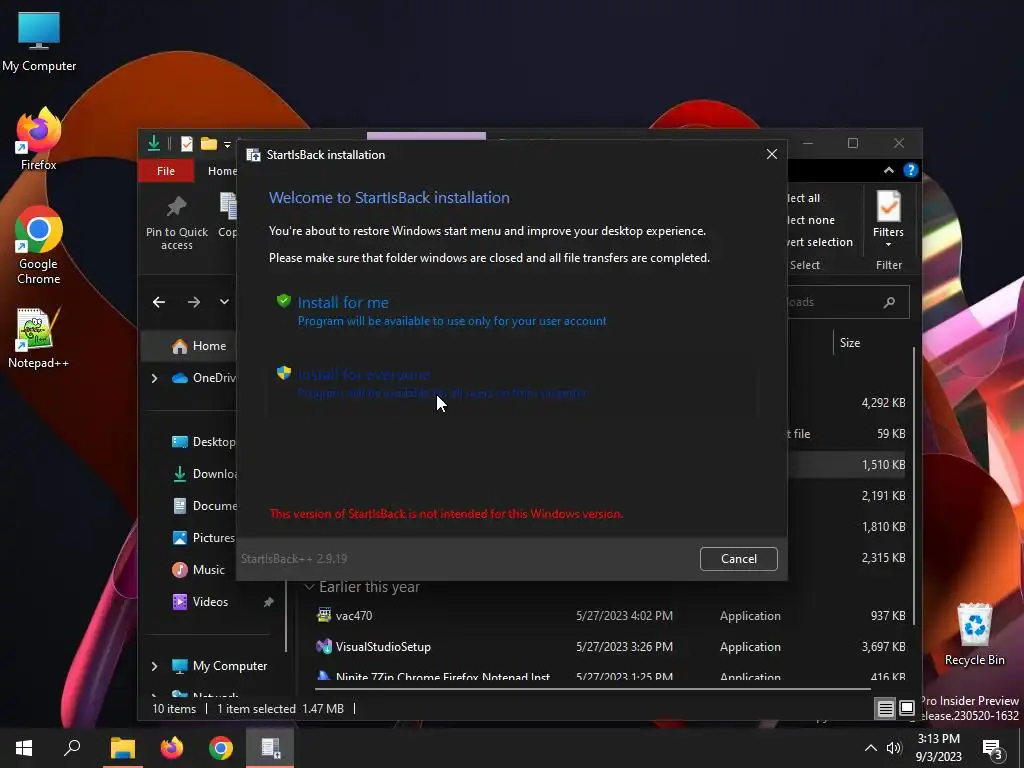1024x768 pixels.
Task: Expand OneDrive node in navigation pane
Action: pyautogui.click(x=155, y=378)
